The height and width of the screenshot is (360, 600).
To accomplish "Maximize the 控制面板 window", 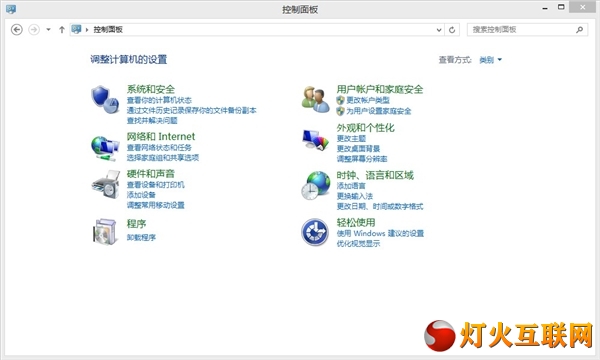I will (x=561, y=7).
